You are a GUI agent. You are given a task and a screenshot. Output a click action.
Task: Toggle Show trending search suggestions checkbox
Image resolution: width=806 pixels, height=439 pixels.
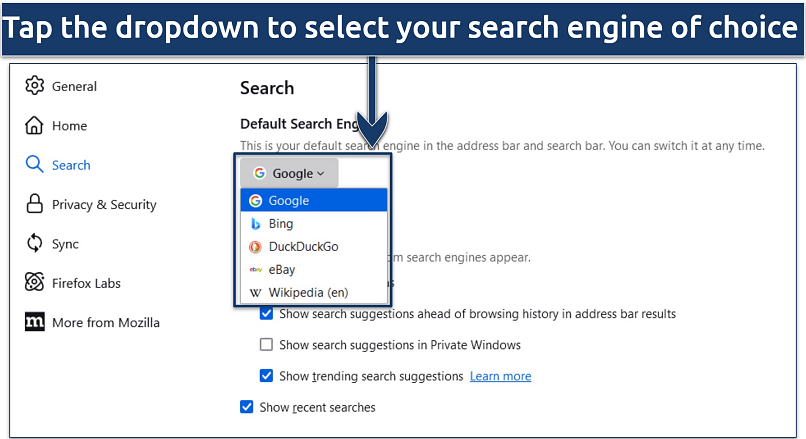pyautogui.click(x=266, y=376)
